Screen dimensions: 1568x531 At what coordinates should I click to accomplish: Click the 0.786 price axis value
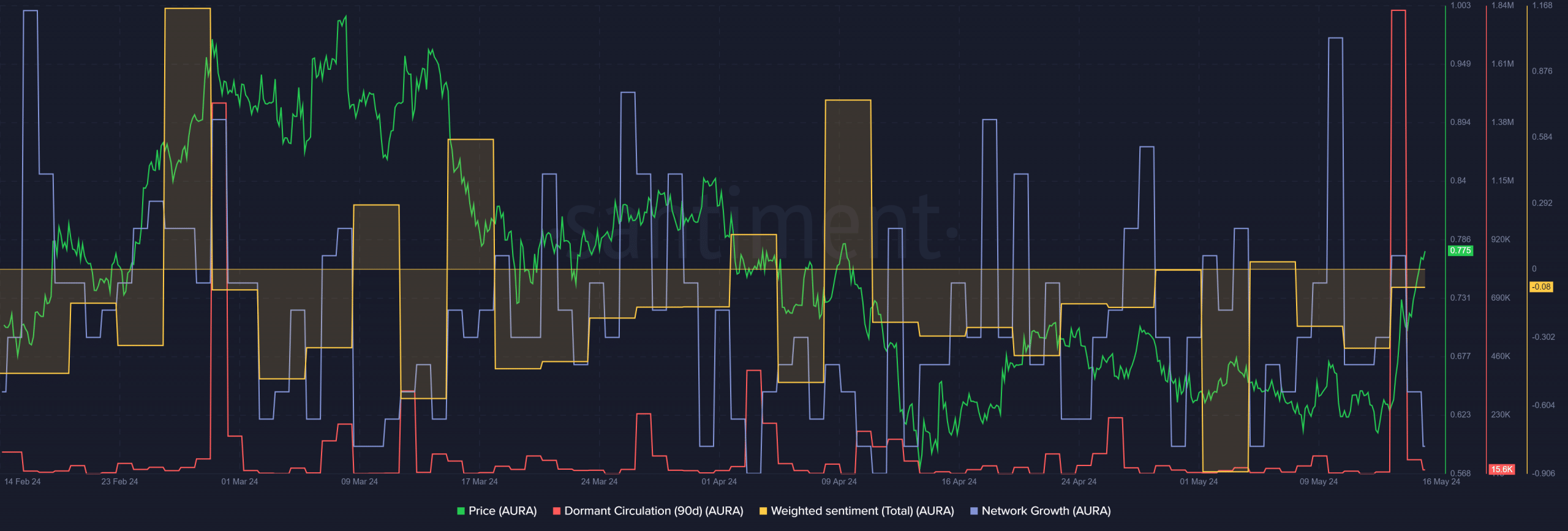tap(1460, 239)
